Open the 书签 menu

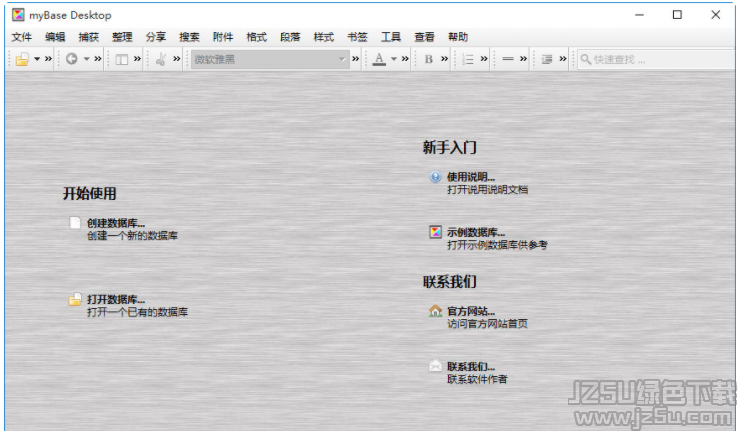point(357,37)
